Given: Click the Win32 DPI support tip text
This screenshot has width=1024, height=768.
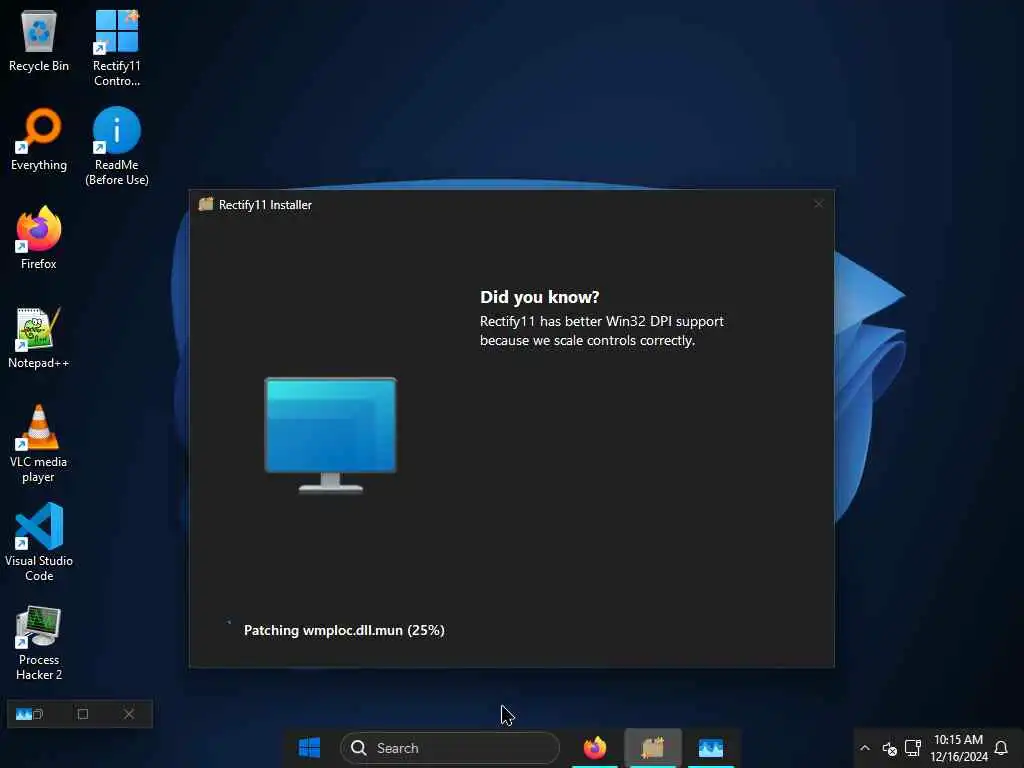Looking at the screenshot, I should pyautogui.click(x=601, y=330).
